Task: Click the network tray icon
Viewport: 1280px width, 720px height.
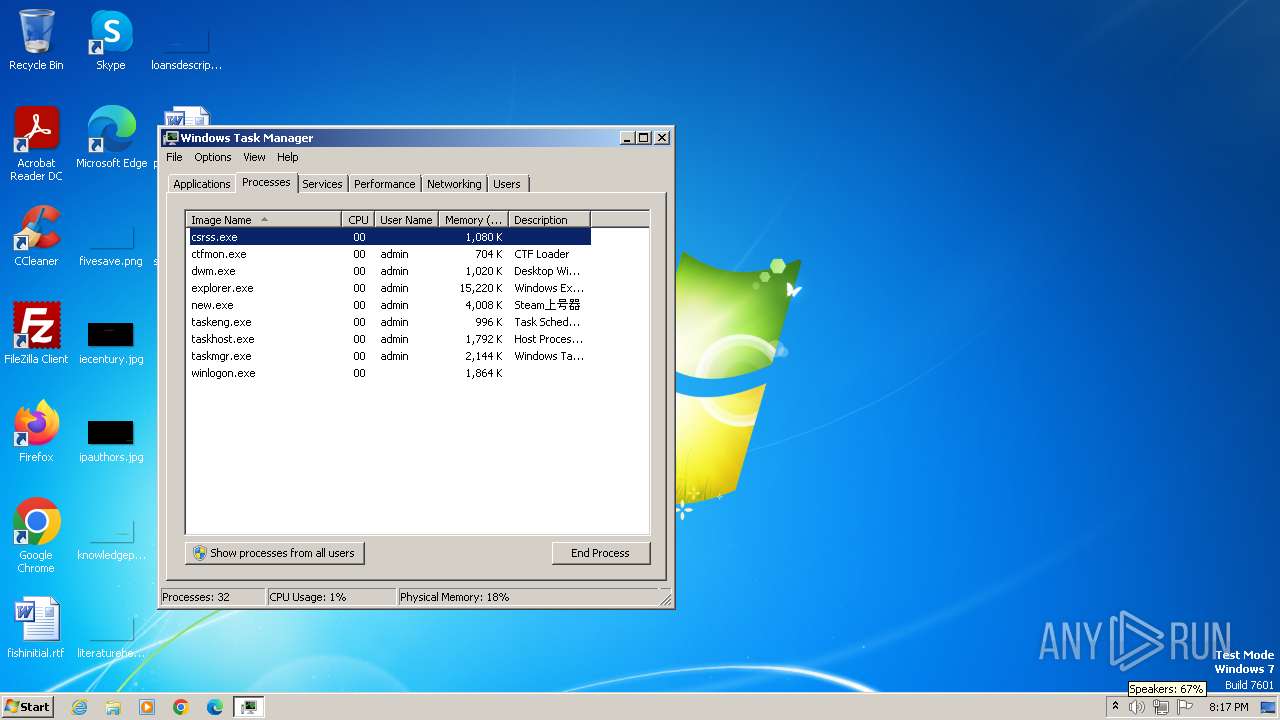Action: pos(1161,707)
